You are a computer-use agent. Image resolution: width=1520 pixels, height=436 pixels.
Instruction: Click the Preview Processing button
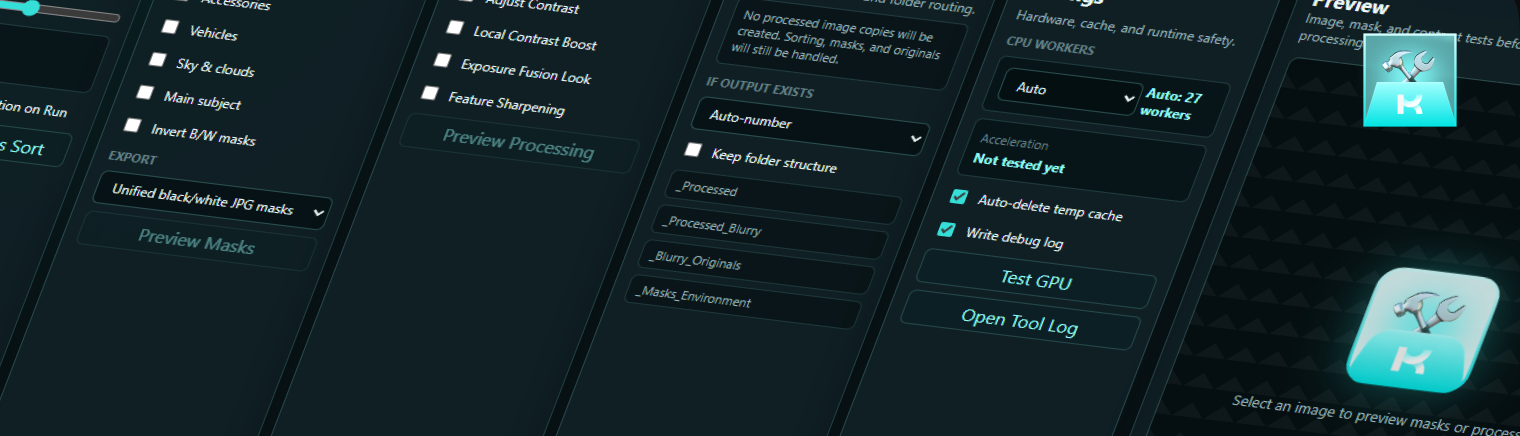pyautogui.click(x=518, y=144)
